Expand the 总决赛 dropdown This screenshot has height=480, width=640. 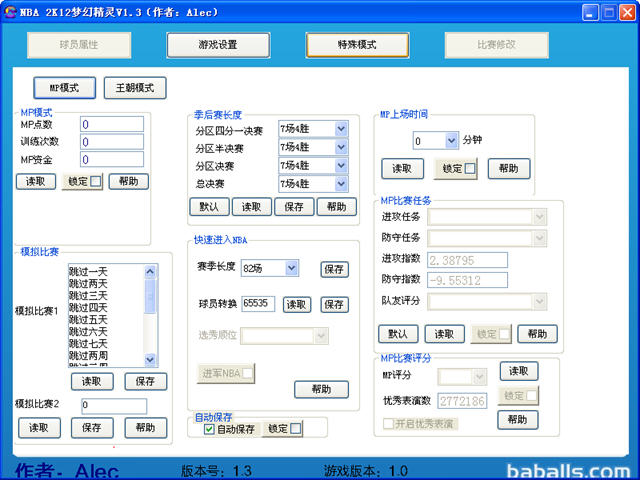(341, 184)
